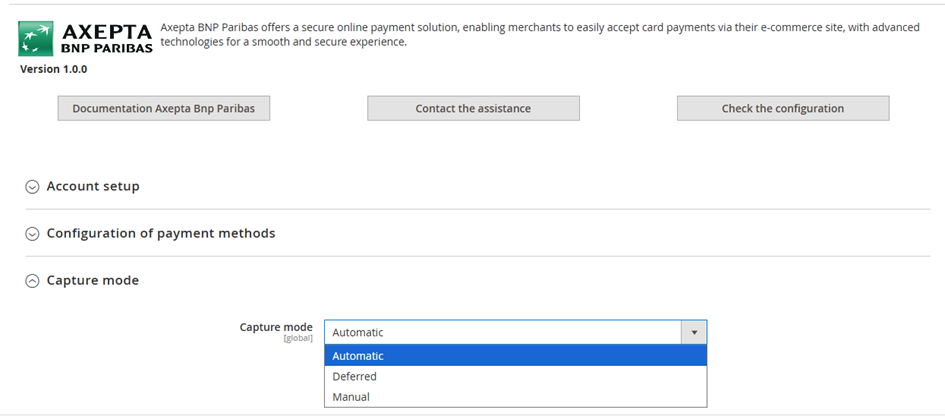
Task: Click the Capture mode section heading
Action: click(93, 280)
